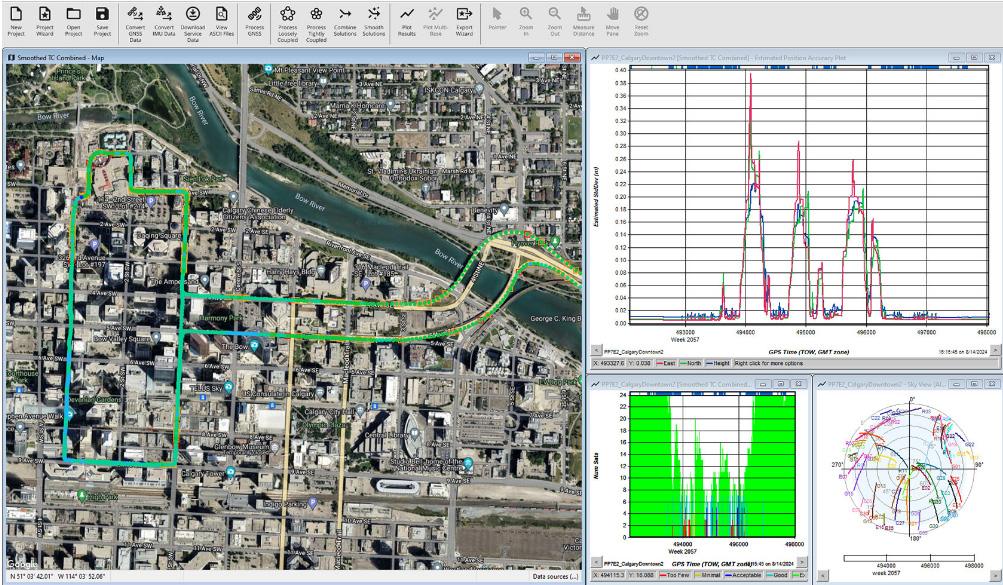Click the Harmony Park map label
The image size is (1003, 585).
tap(219, 318)
